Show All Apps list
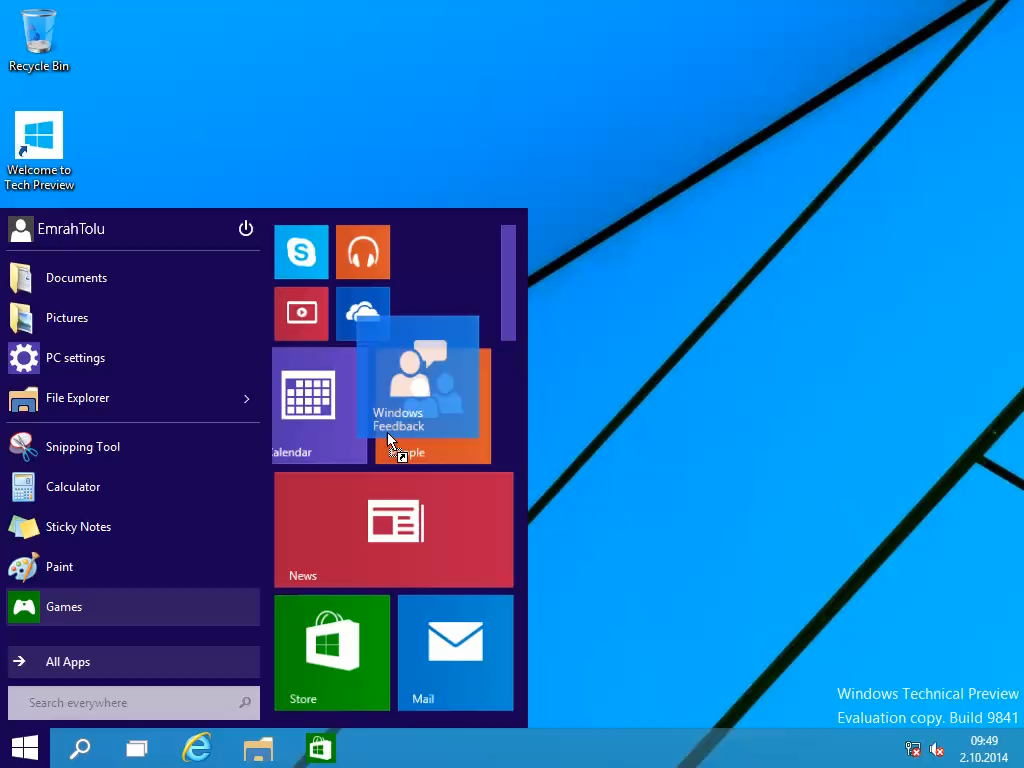Image resolution: width=1024 pixels, height=768 pixels. click(x=133, y=662)
